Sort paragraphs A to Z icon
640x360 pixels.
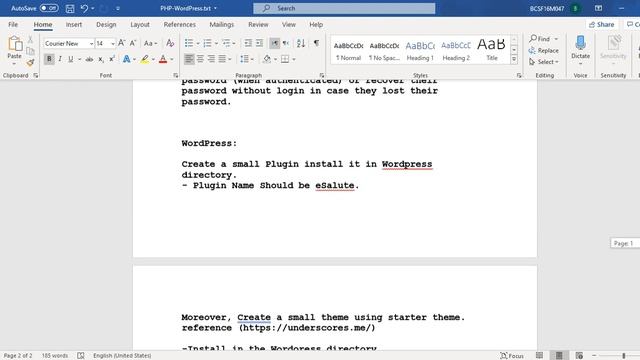point(301,43)
